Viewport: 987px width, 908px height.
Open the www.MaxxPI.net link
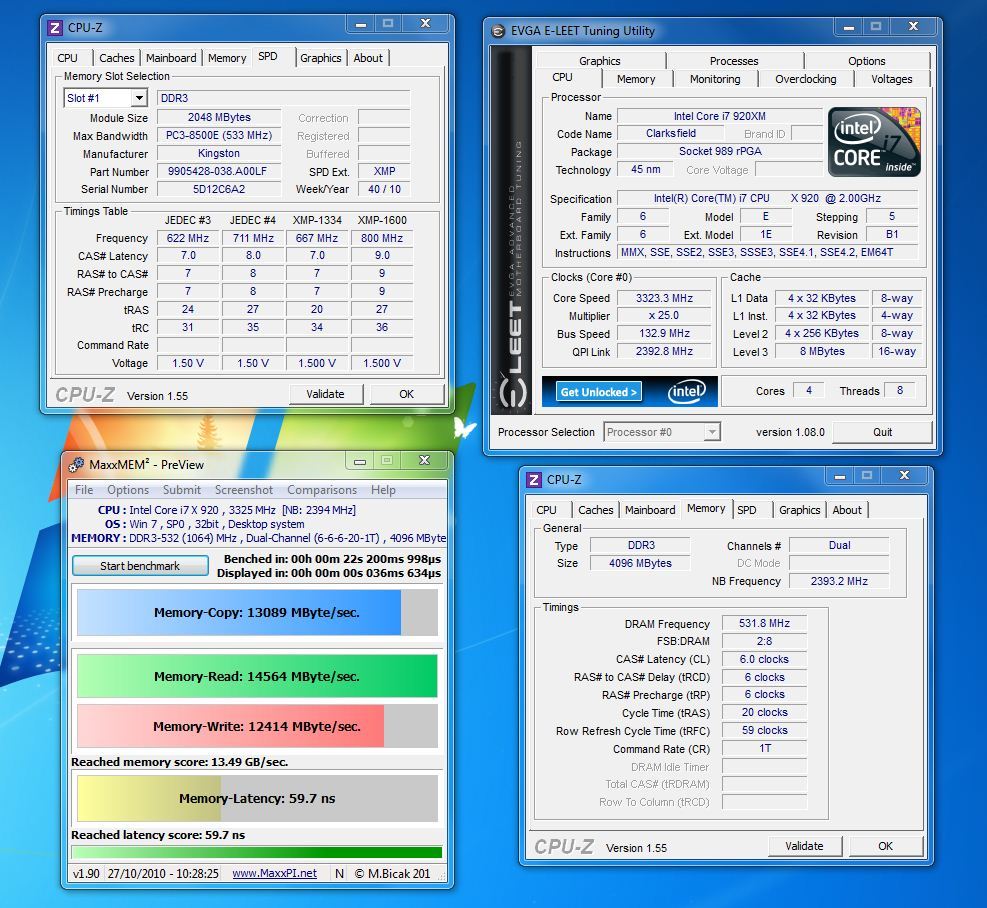point(274,873)
